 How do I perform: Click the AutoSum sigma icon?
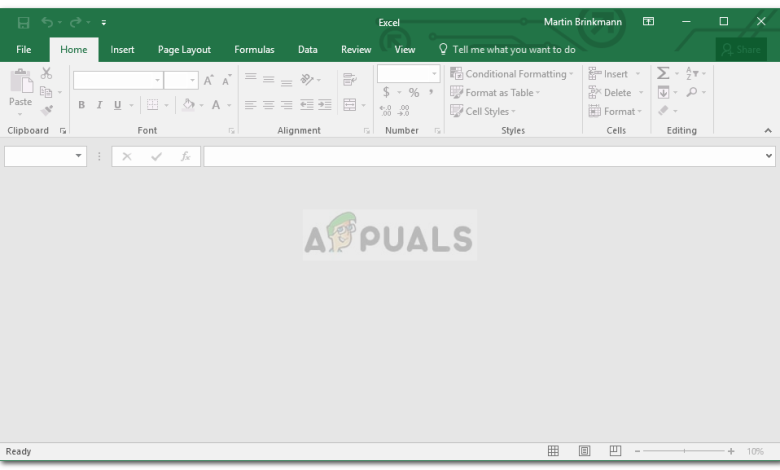[663, 73]
